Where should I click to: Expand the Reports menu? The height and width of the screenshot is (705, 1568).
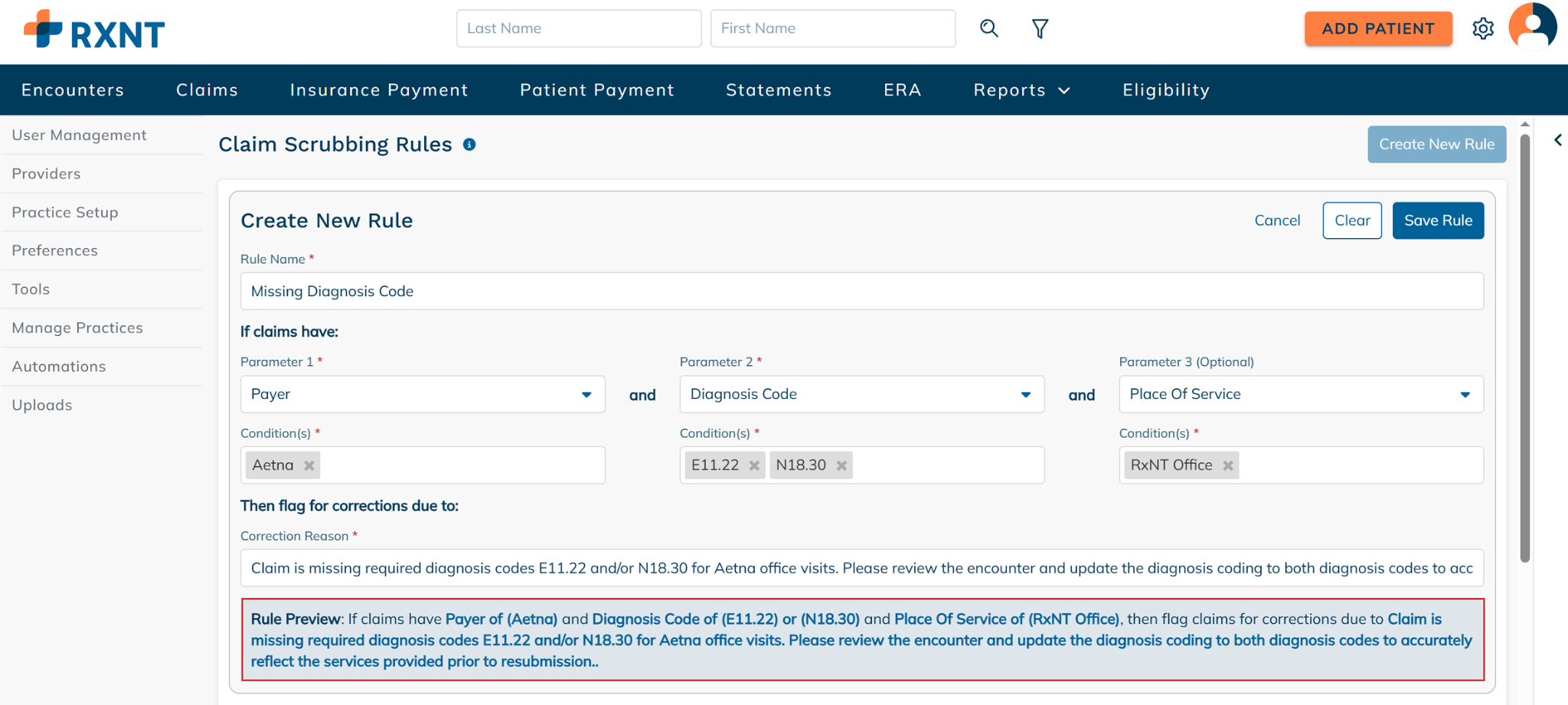click(x=1021, y=90)
